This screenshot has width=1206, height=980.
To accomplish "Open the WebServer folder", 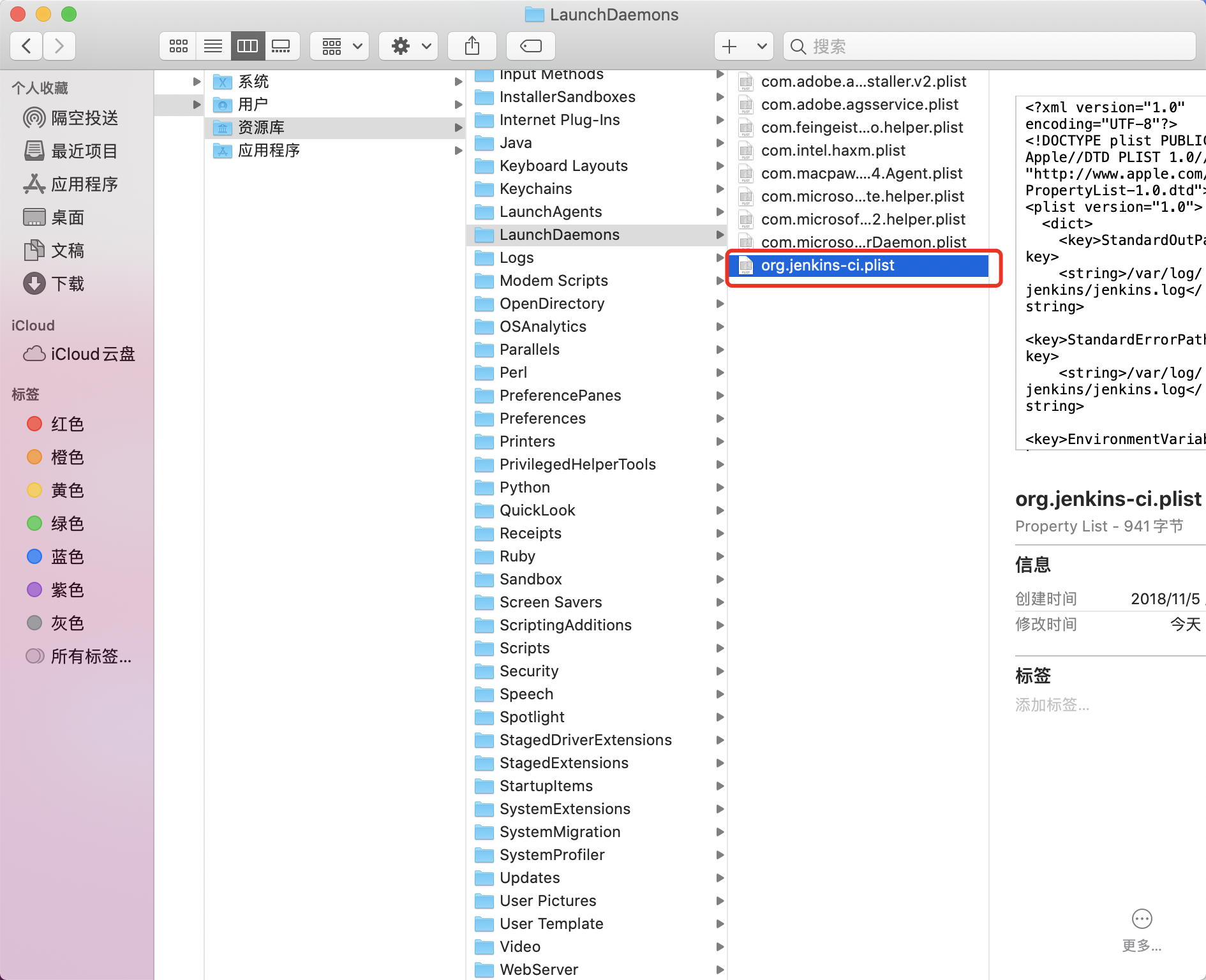I will (597, 970).
